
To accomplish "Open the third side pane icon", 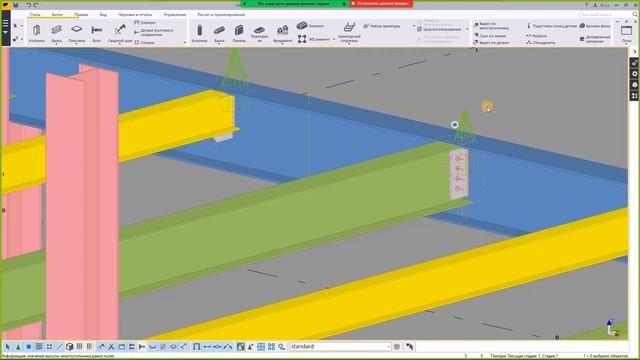I will [x=634, y=85].
